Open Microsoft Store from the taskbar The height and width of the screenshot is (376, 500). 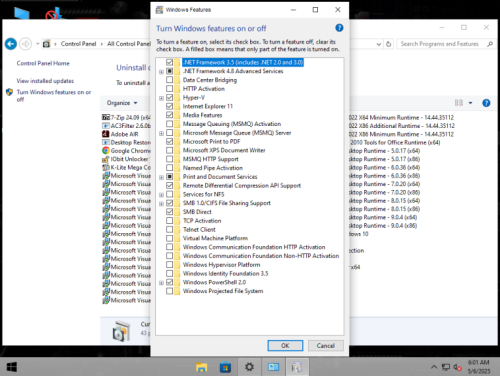(x=225, y=367)
